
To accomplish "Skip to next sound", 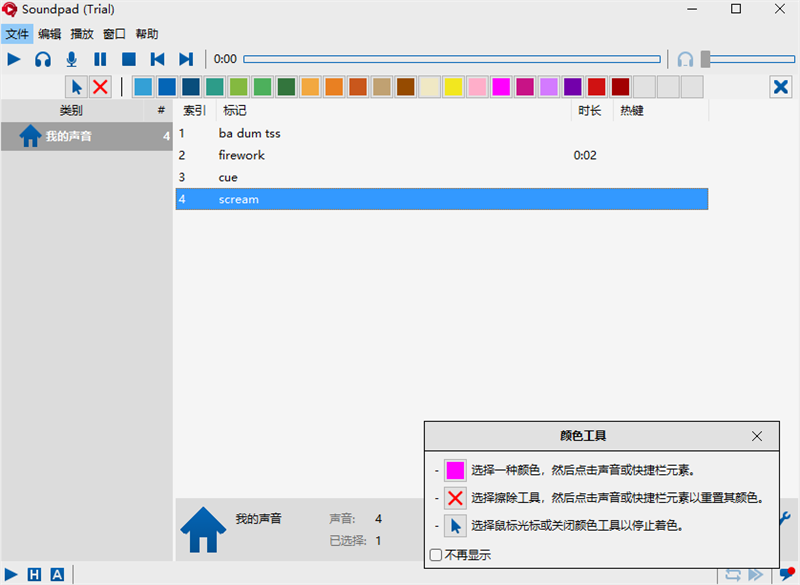I will (186, 59).
